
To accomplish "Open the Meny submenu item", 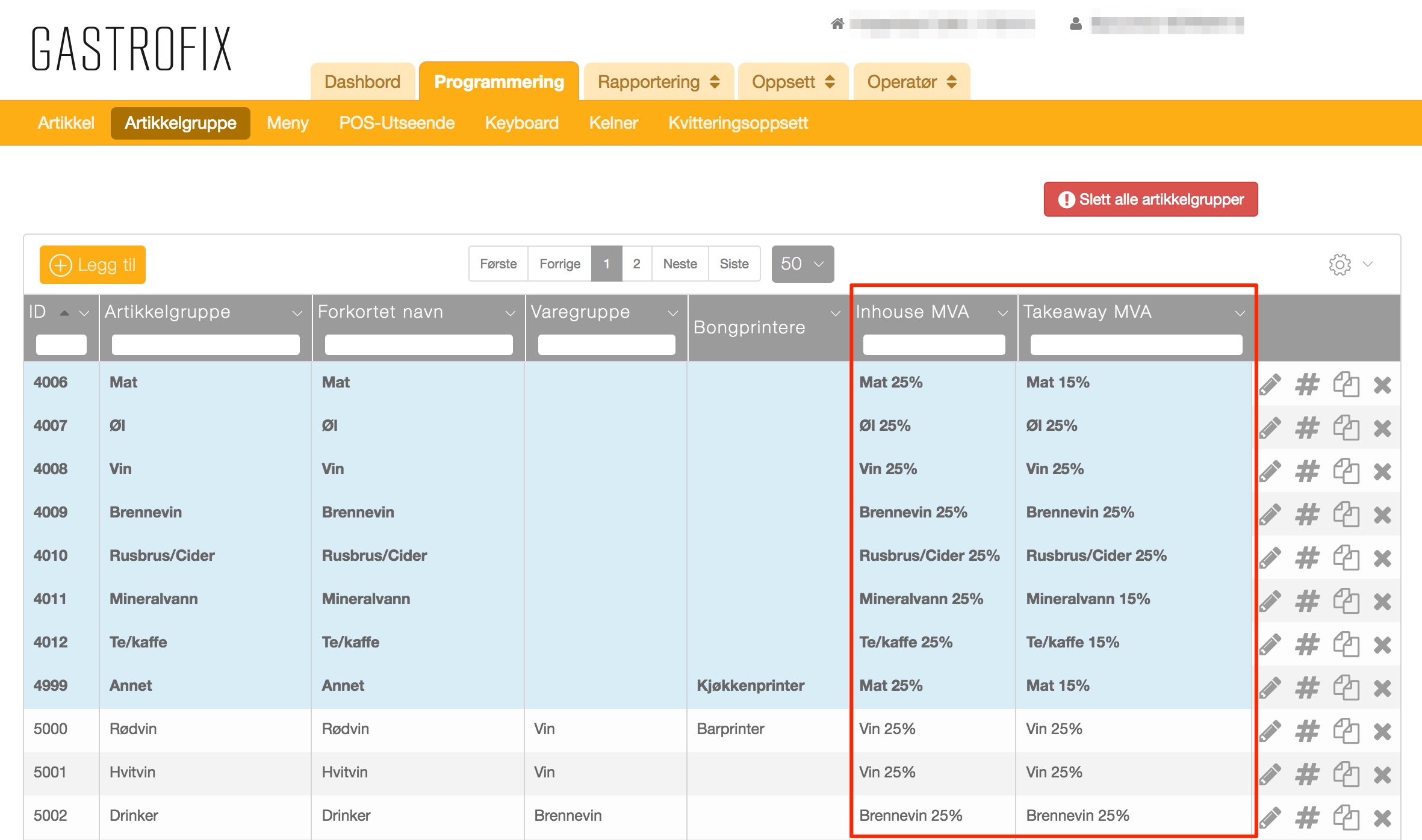I will pos(288,123).
